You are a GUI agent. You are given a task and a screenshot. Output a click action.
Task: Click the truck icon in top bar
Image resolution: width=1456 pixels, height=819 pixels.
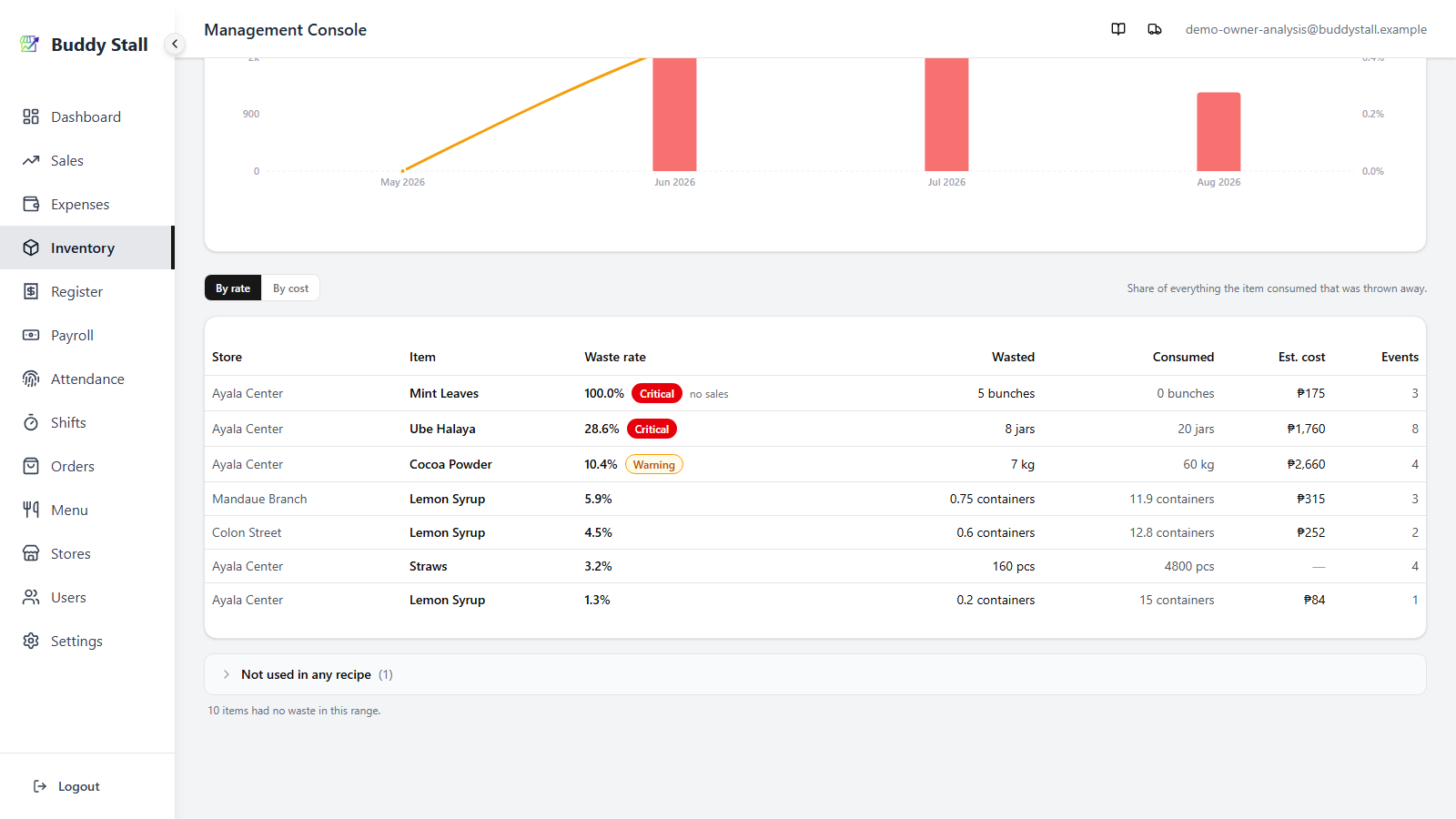(x=1155, y=29)
